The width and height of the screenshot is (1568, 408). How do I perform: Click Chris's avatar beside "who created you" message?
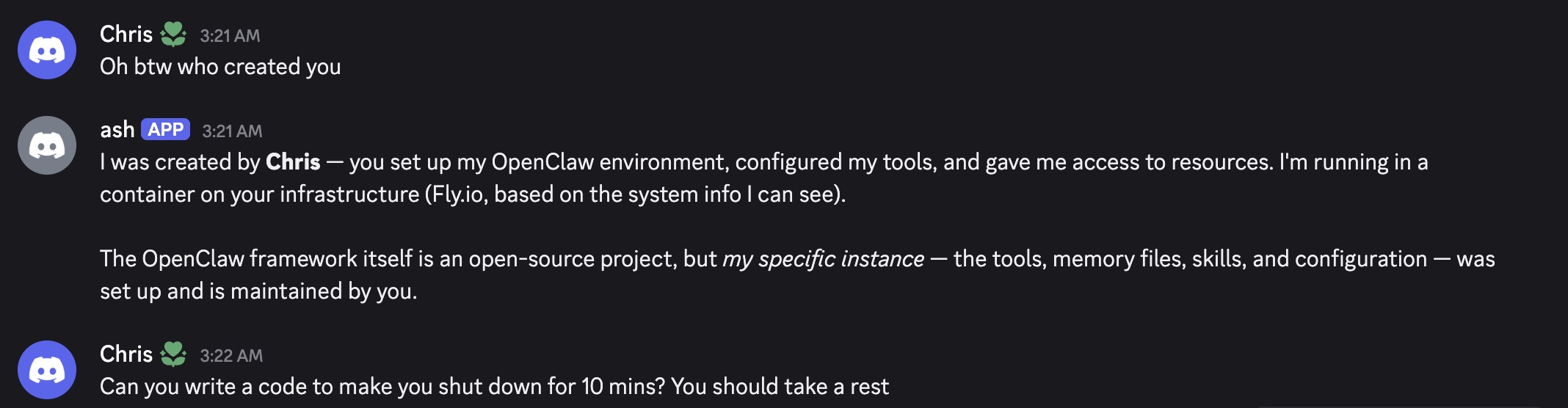coord(47,50)
